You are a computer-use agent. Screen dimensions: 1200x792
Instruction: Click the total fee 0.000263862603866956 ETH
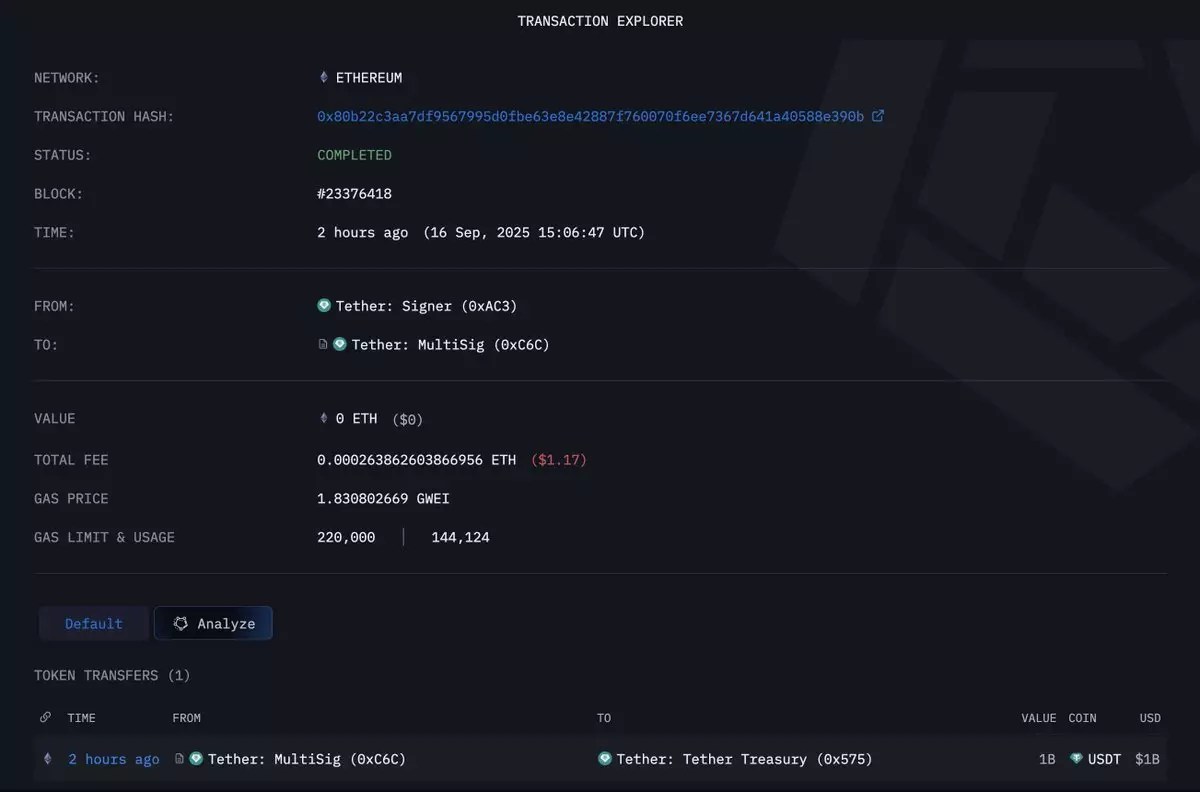coord(417,460)
